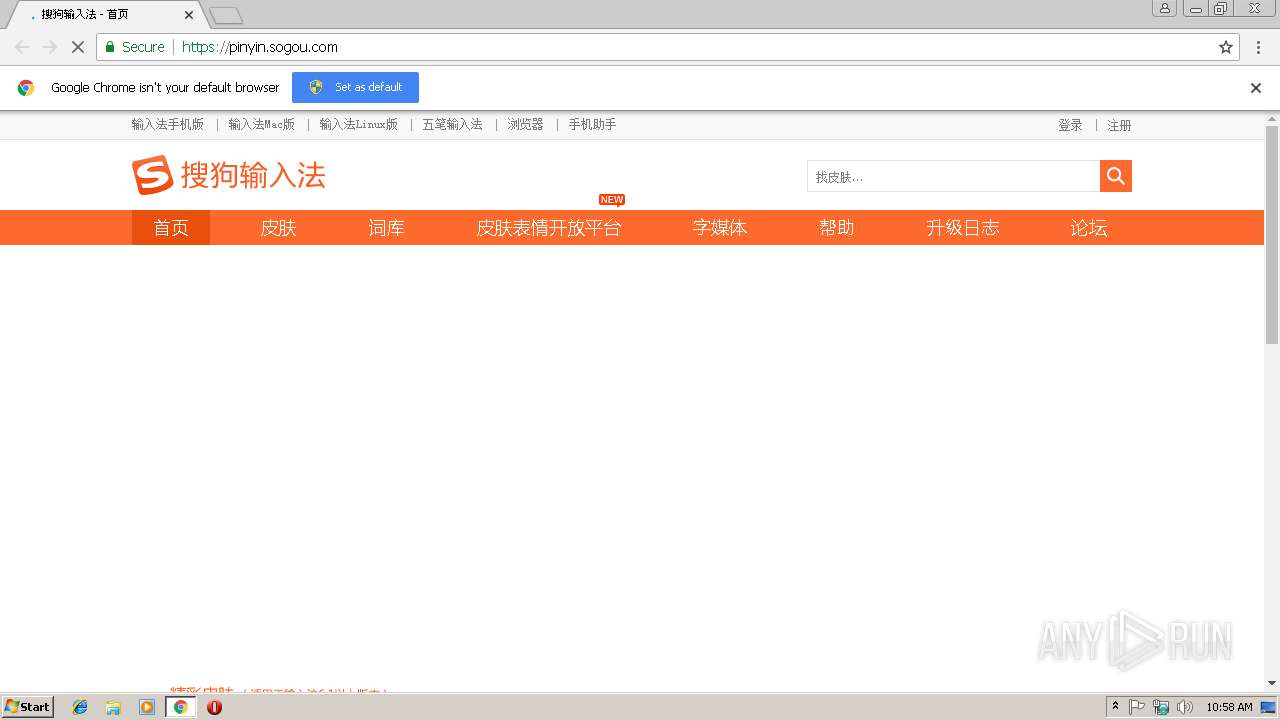Click the taskbar clock 10:58 AM
The height and width of the screenshot is (720, 1280).
click(x=1229, y=707)
